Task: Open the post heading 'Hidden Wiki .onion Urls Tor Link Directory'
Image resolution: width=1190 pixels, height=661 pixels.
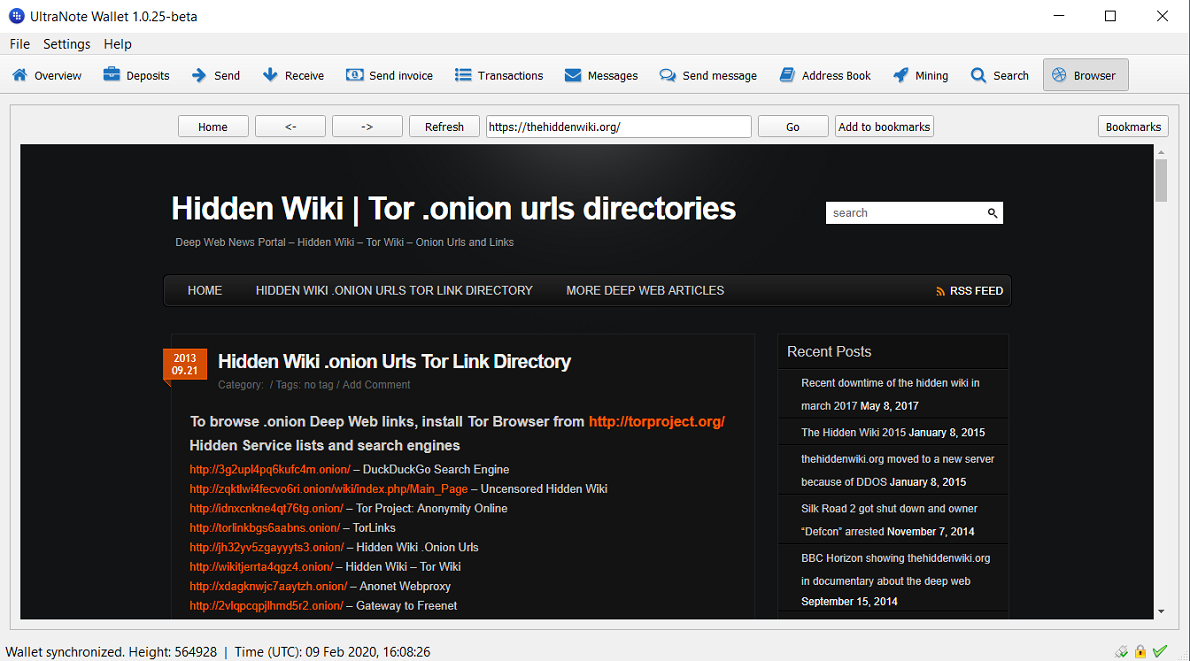Action: coord(394,361)
